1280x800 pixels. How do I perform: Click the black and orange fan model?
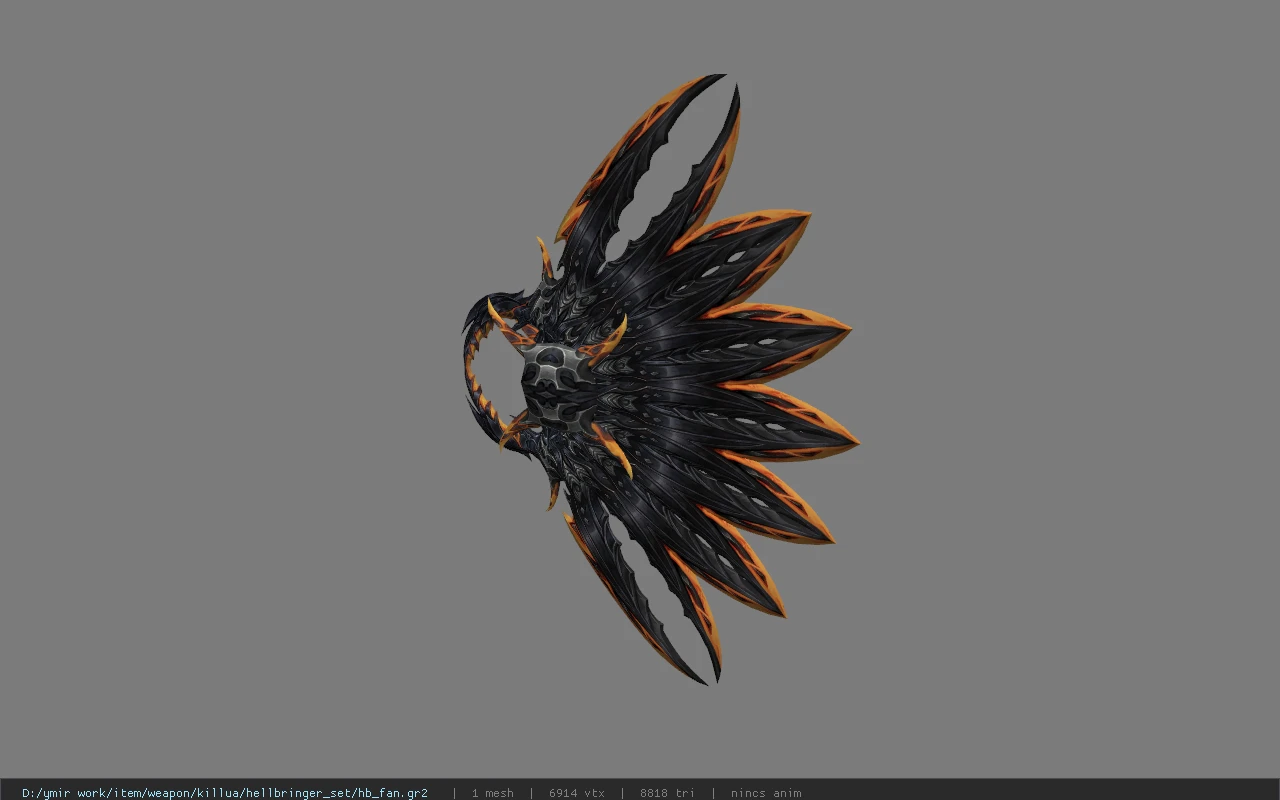(660, 380)
